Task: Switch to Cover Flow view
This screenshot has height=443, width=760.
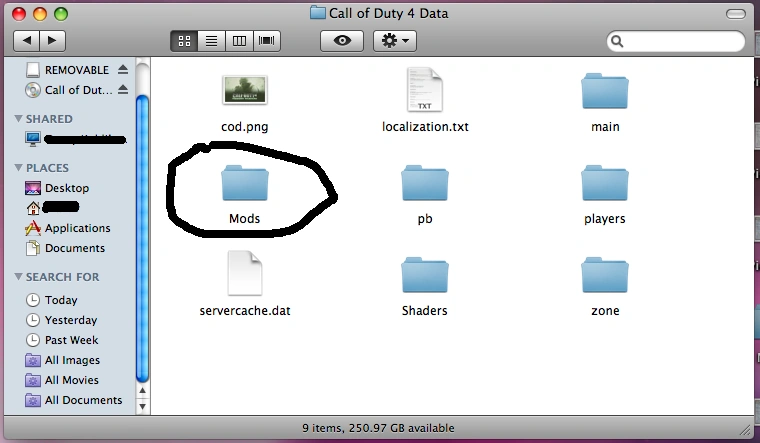Action: [x=267, y=41]
